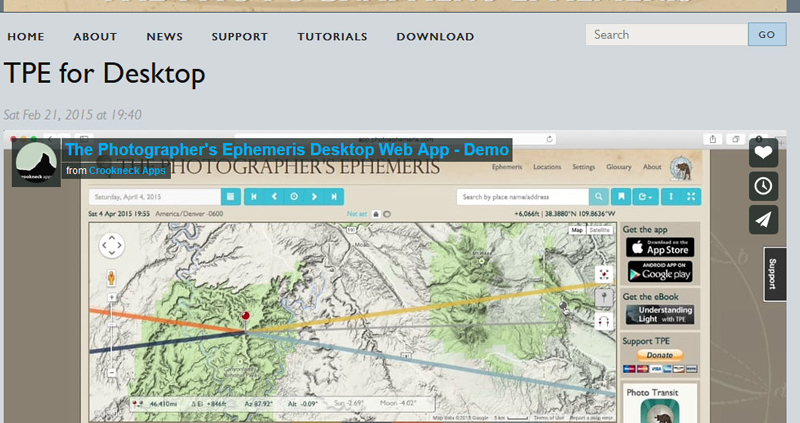800x423 pixels.
Task: Click the Donate button
Action: coord(660,355)
